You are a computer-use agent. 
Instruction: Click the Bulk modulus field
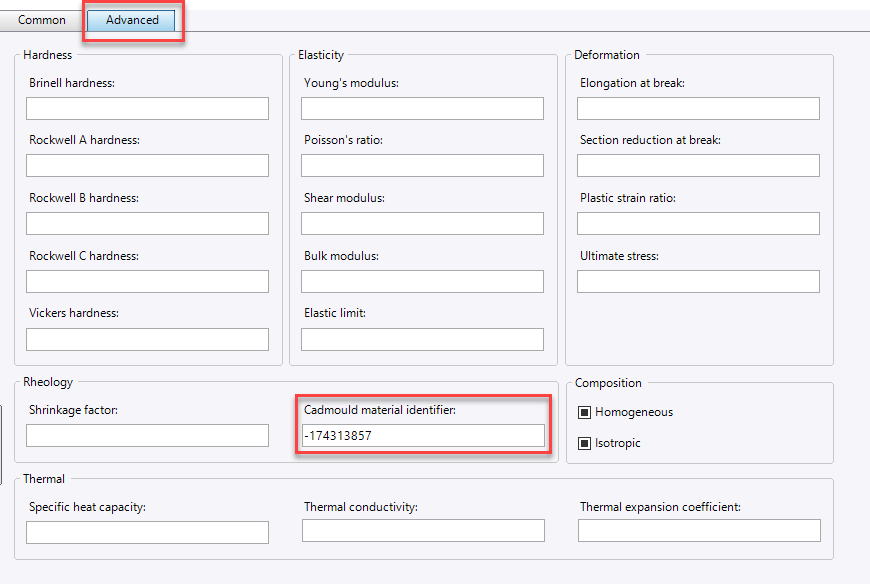click(422, 282)
